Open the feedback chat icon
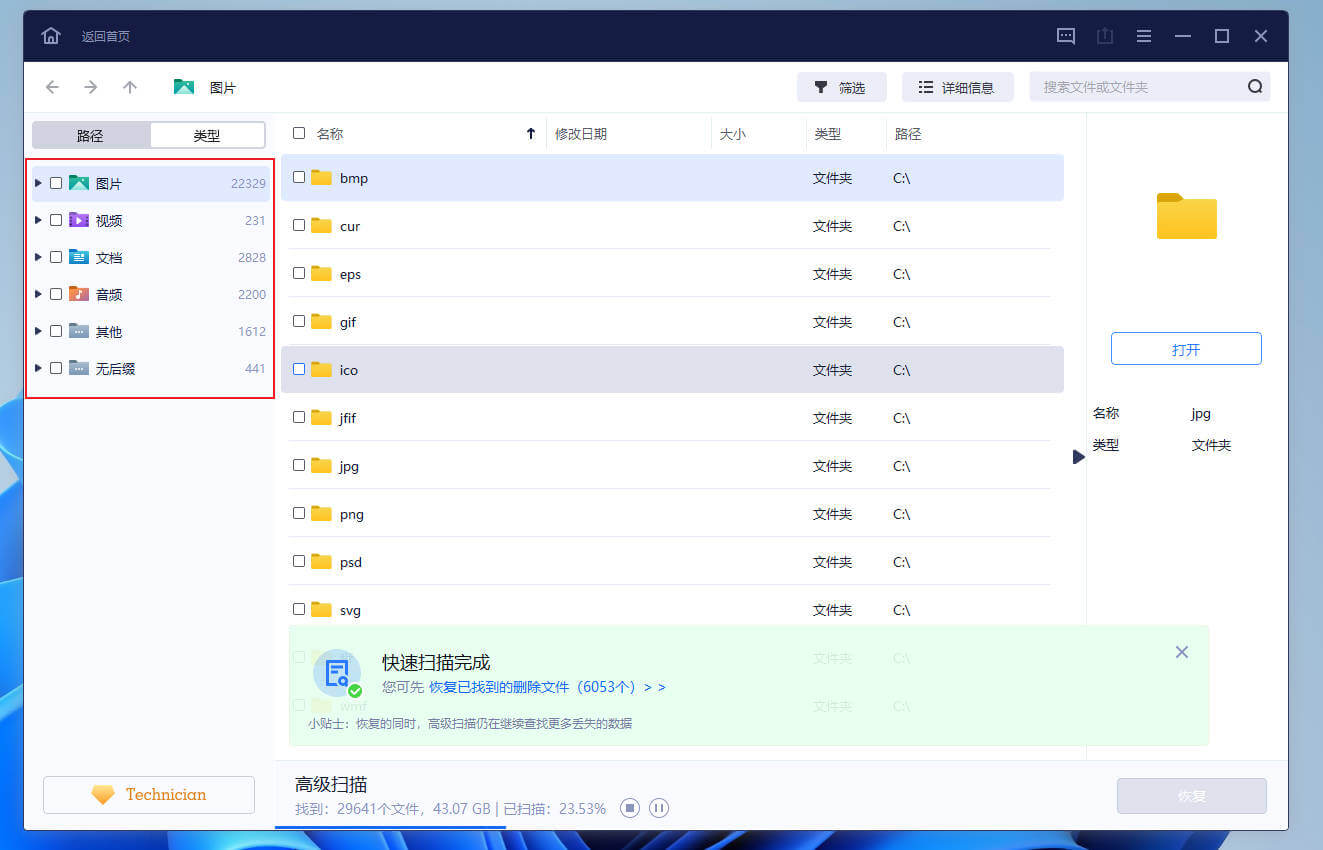The height and width of the screenshot is (850, 1323). [1065, 35]
